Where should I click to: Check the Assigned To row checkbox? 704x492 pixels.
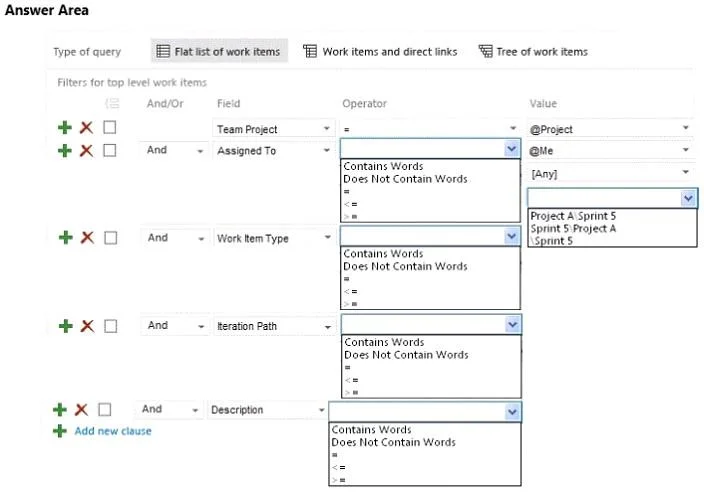[110, 150]
